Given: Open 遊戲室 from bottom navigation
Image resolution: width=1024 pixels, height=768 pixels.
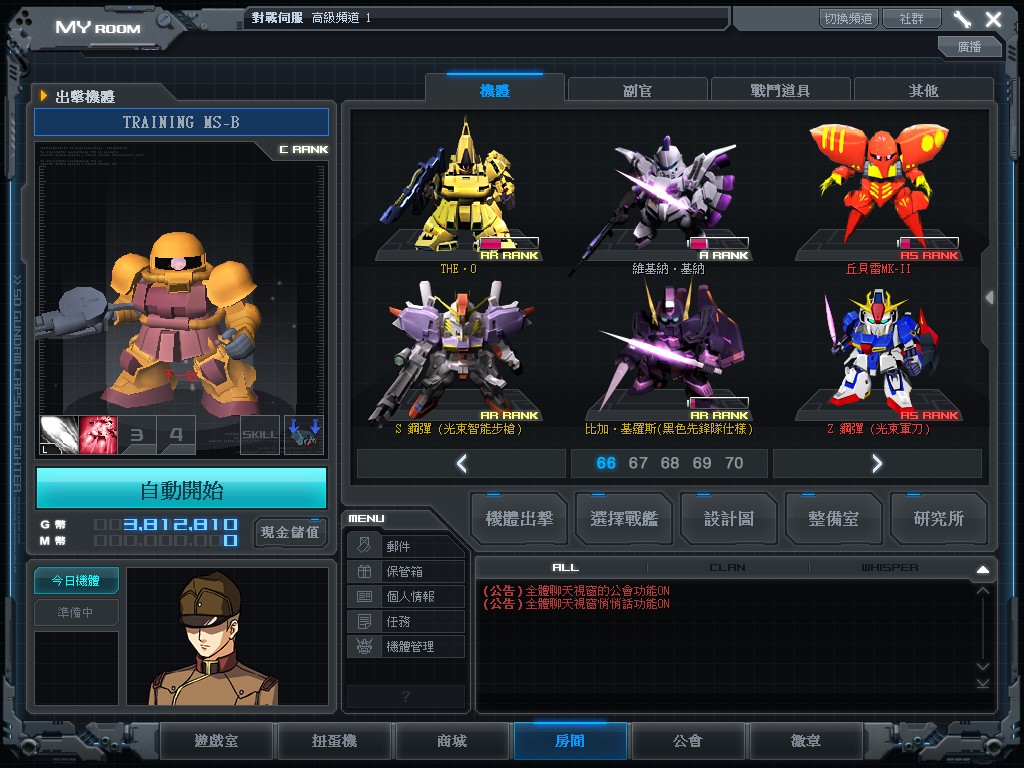Looking at the screenshot, I should coord(216,741).
